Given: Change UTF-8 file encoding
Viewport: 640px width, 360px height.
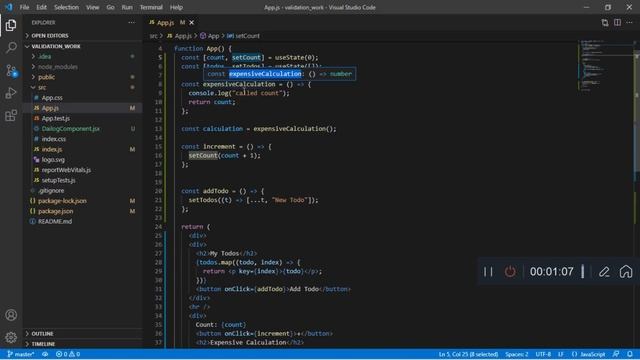Looking at the screenshot, I should [543, 354].
